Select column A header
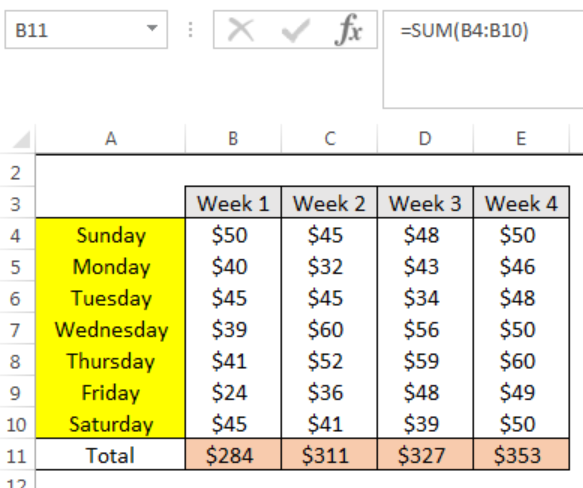583x488 pixels. 110,139
